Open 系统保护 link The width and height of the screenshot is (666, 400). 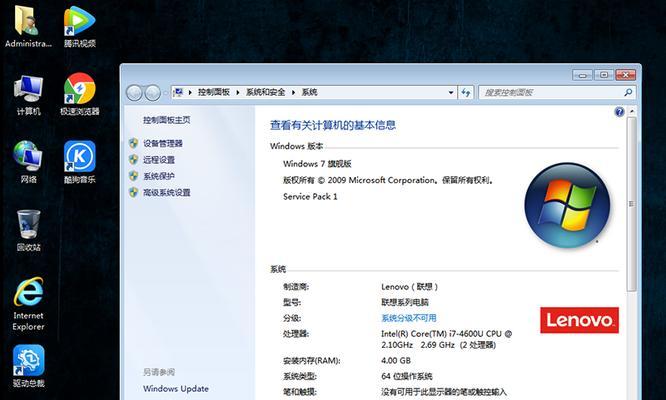(x=159, y=176)
